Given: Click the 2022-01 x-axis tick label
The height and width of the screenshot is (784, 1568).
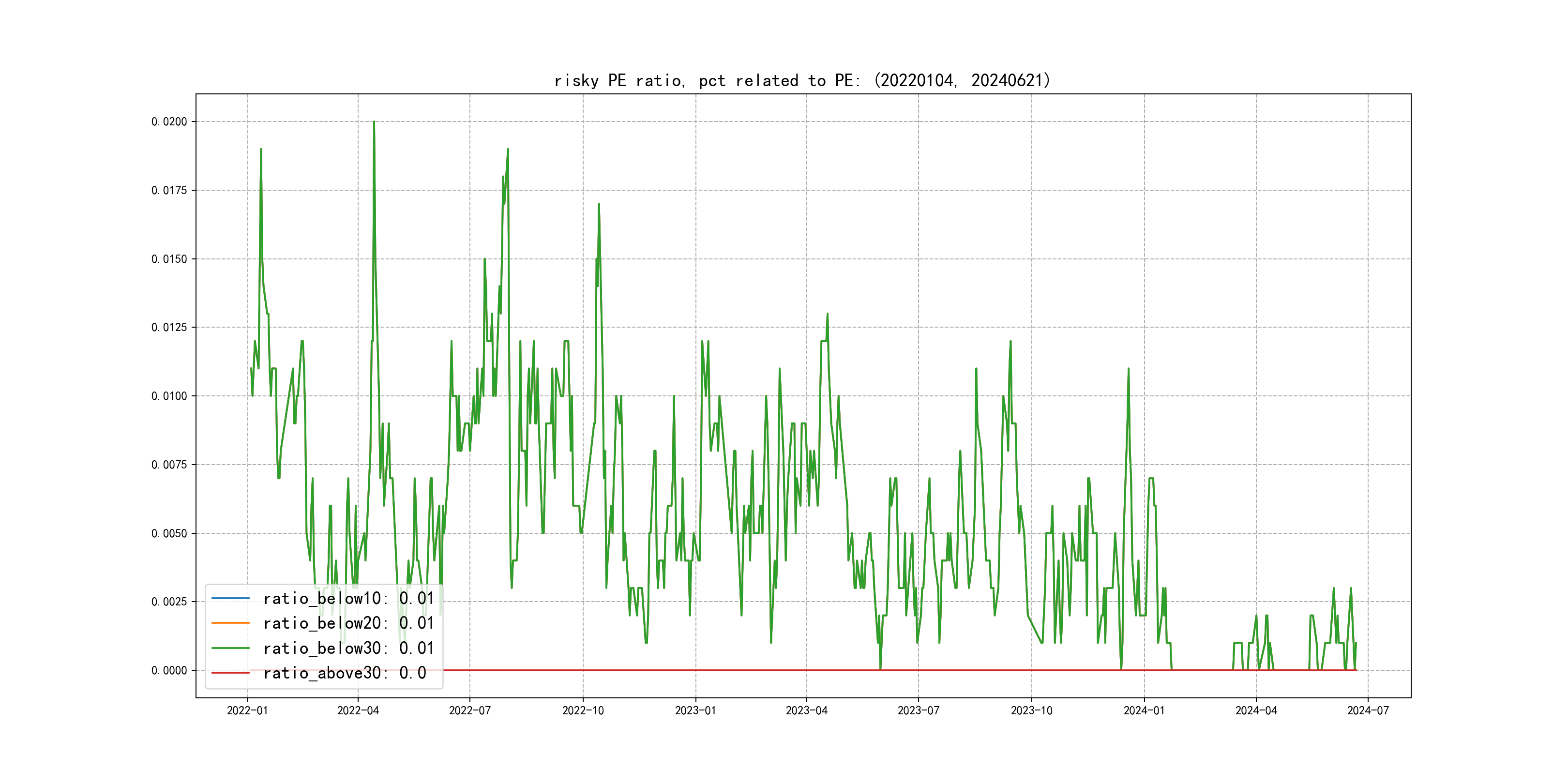Looking at the screenshot, I should pos(247,710).
